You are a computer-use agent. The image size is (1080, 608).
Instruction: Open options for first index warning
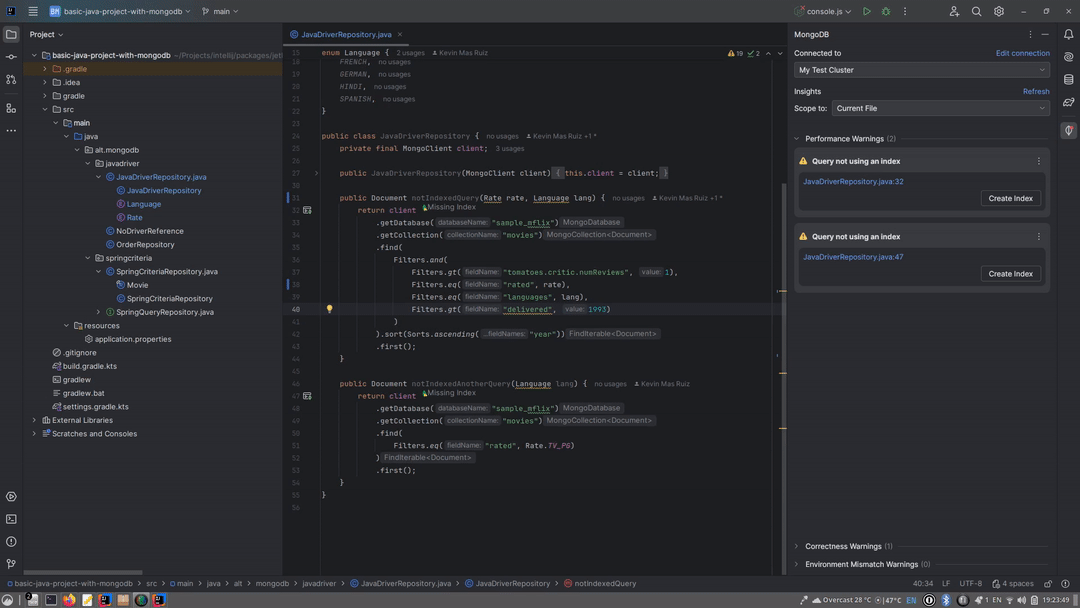pos(1039,161)
